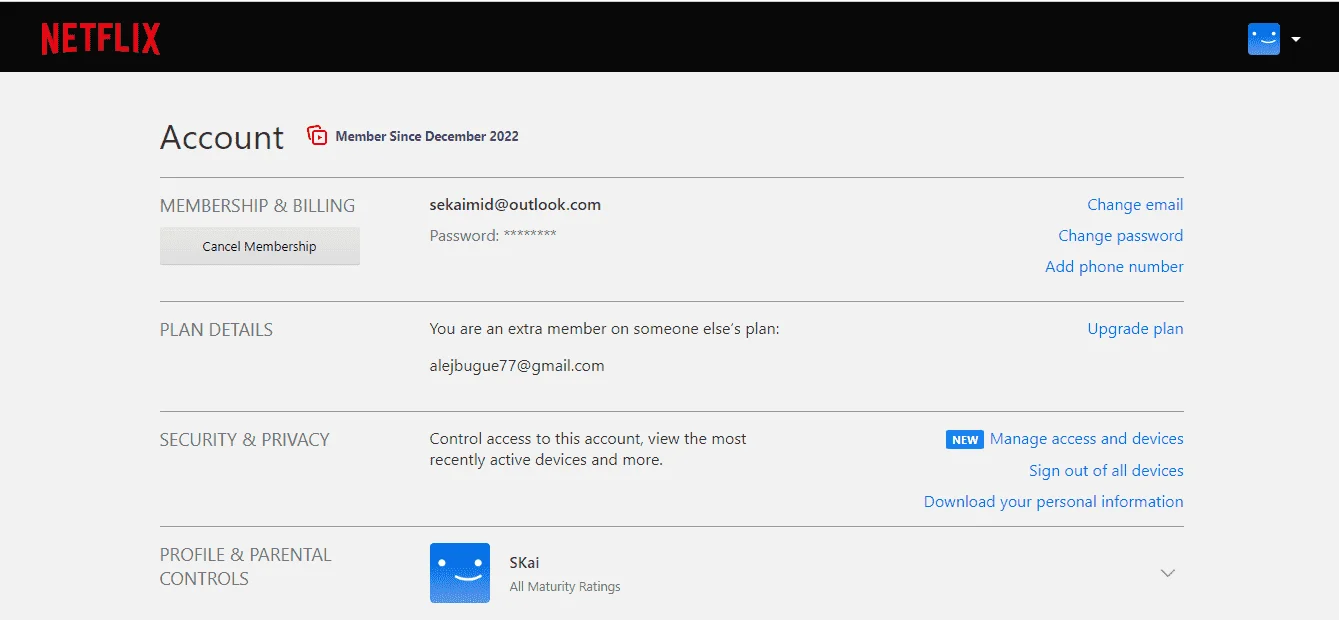
Task: Click the NEW badge beside Manage access
Action: [x=965, y=439]
